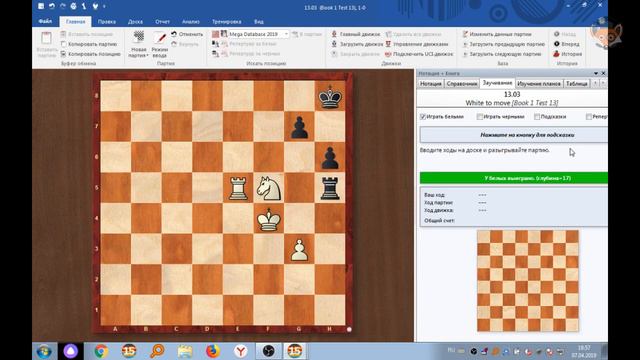This screenshot has height=360, width=640.
Task: Open the File Explorer folder in taskbar
Action: (185, 351)
